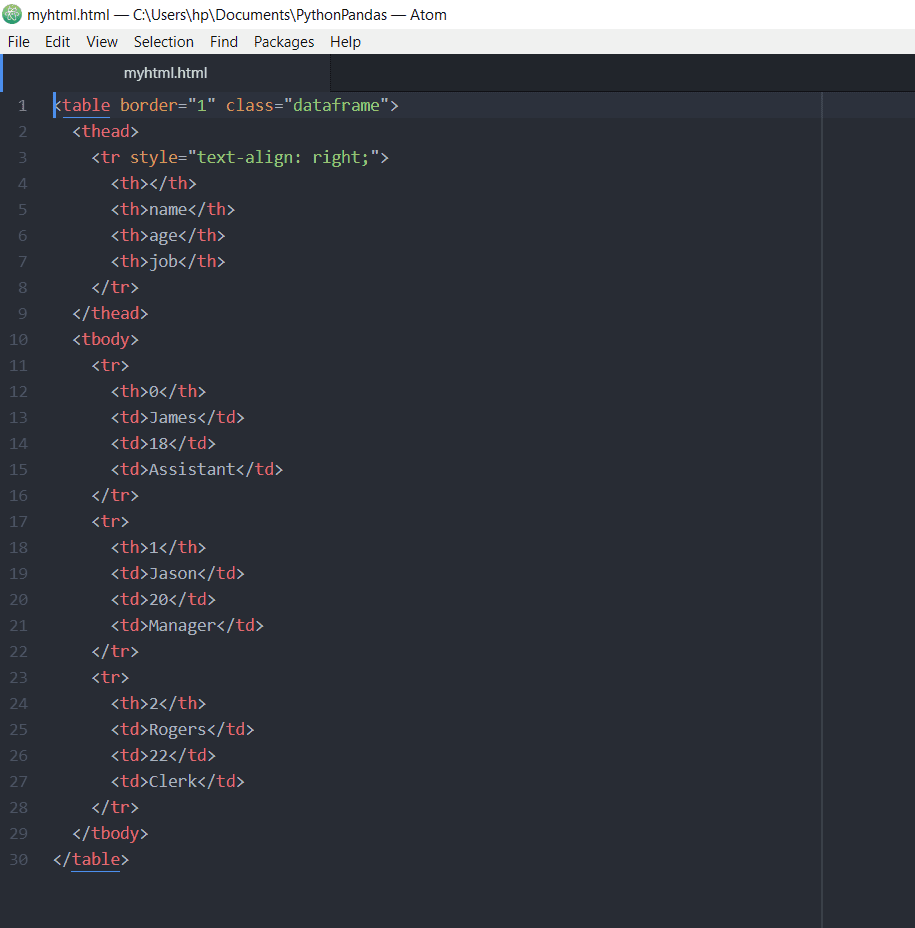This screenshot has height=928, width=915.
Task: Click the "age" header text
Action: tap(163, 236)
